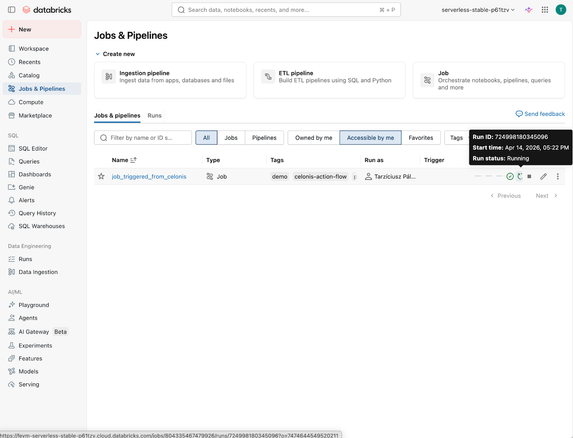Edit job using the pencil icon
573x438 pixels.
point(543,176)
